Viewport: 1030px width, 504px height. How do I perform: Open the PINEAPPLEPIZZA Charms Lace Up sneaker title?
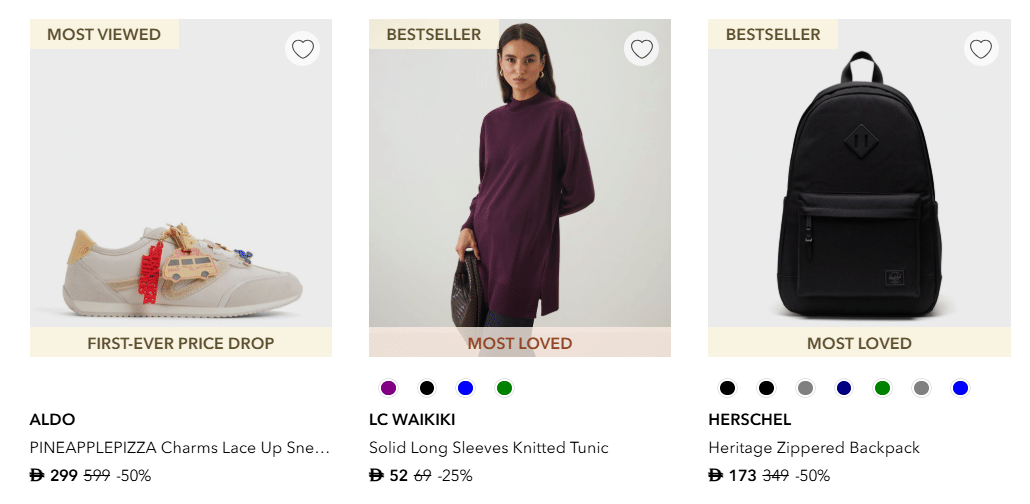180,447
